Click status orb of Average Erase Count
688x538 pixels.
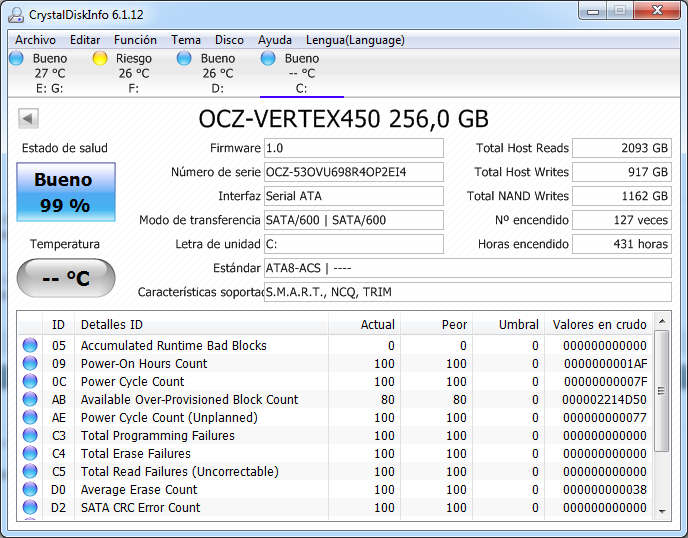[x=30, y=489]
